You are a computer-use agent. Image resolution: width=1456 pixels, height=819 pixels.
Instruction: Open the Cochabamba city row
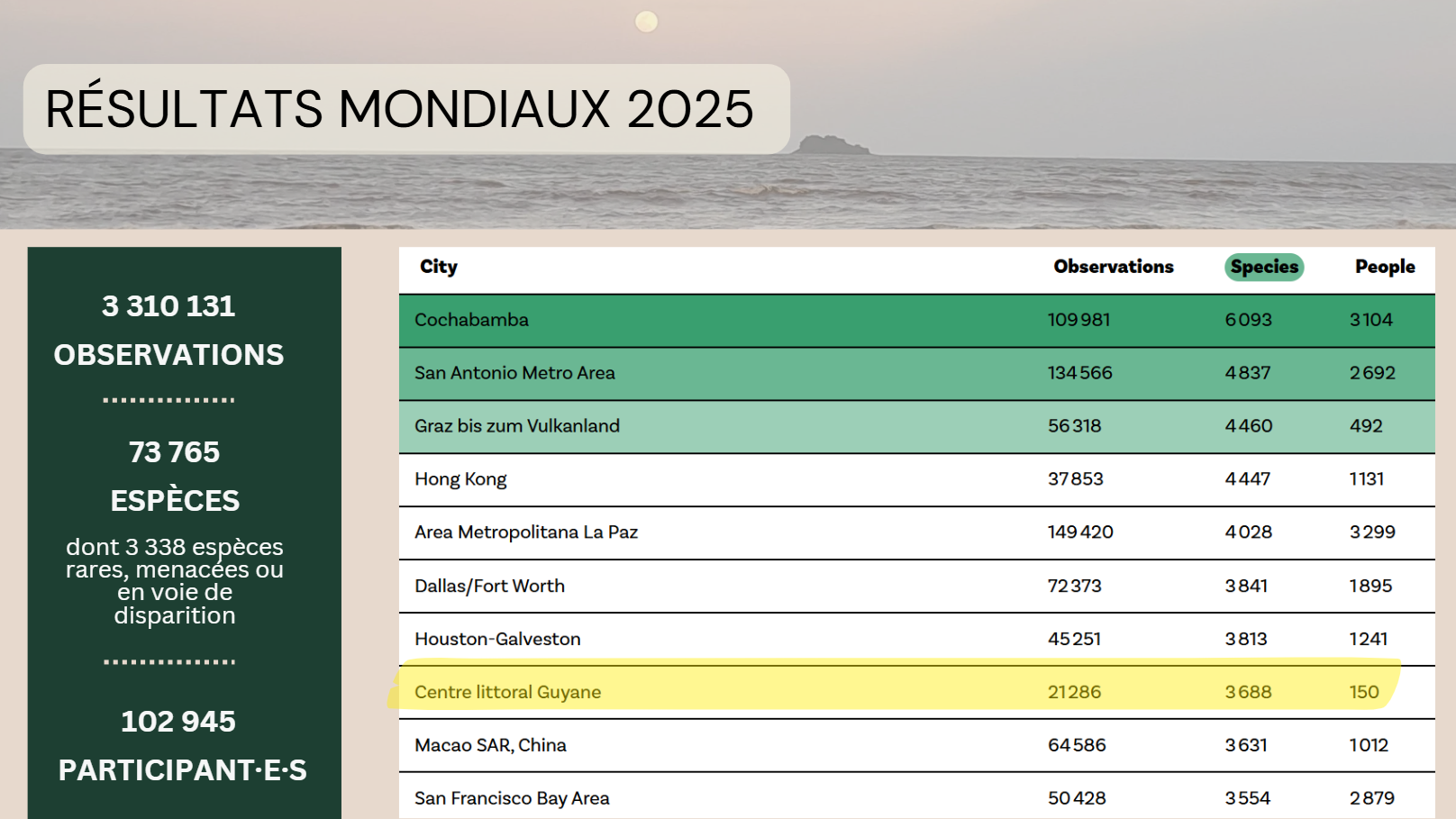(471, 320)
